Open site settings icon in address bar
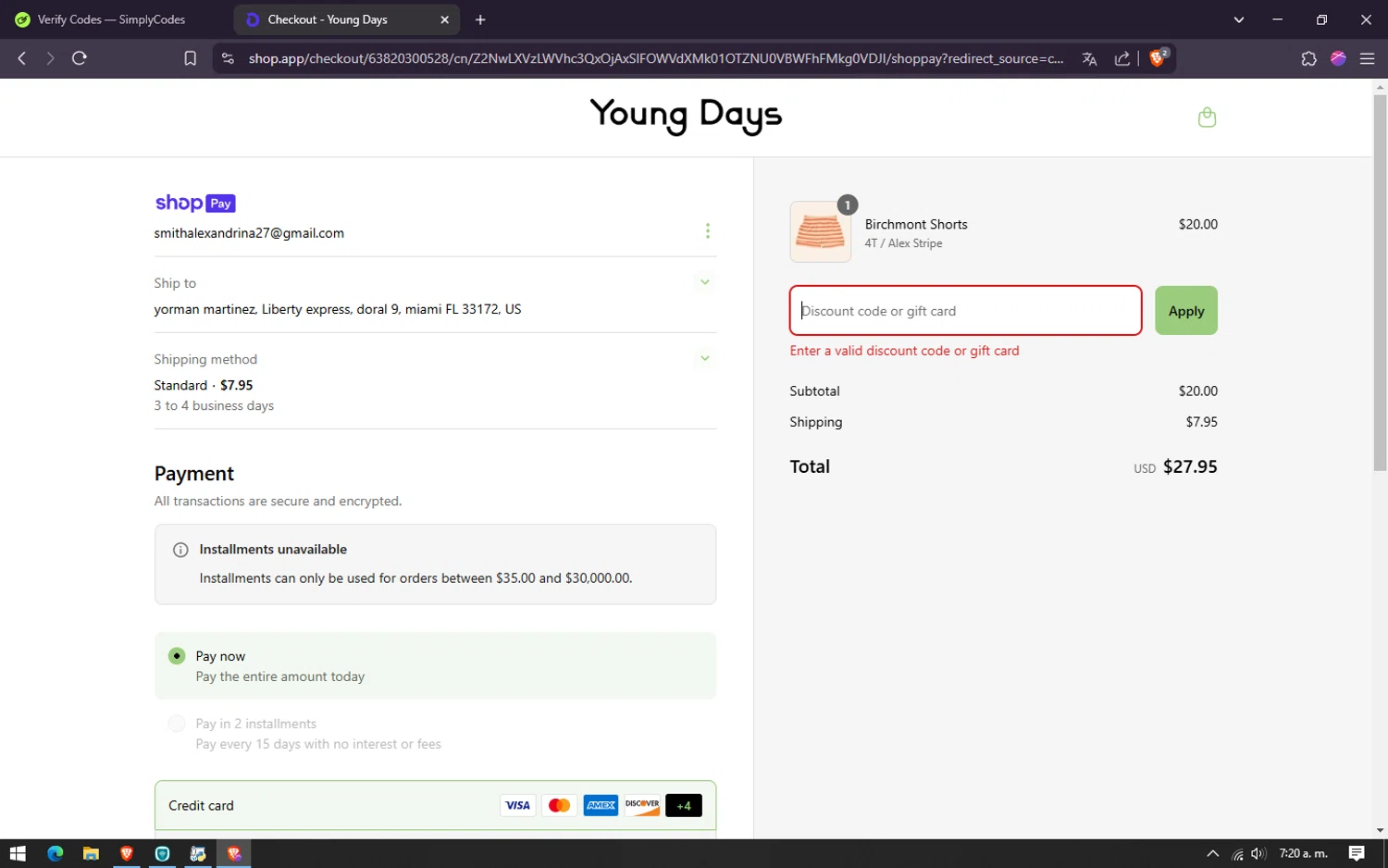Image resolution: width=1388 pixels, height=868 pixels. [x=228, y=58]
